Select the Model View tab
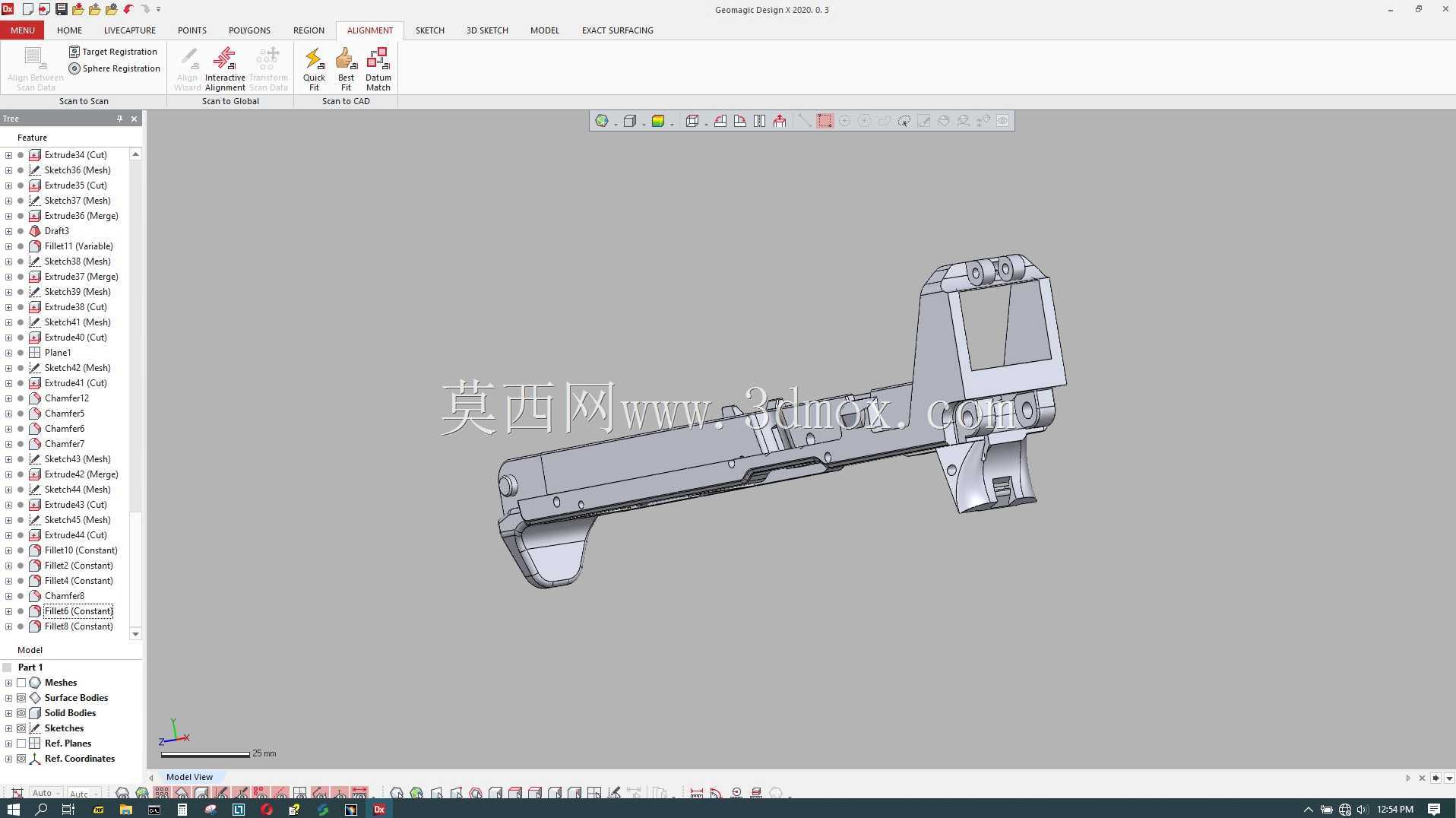Image resolution: width=1456 pixels, height=818 pixels. pyautogui.click(x=189, y=777)
